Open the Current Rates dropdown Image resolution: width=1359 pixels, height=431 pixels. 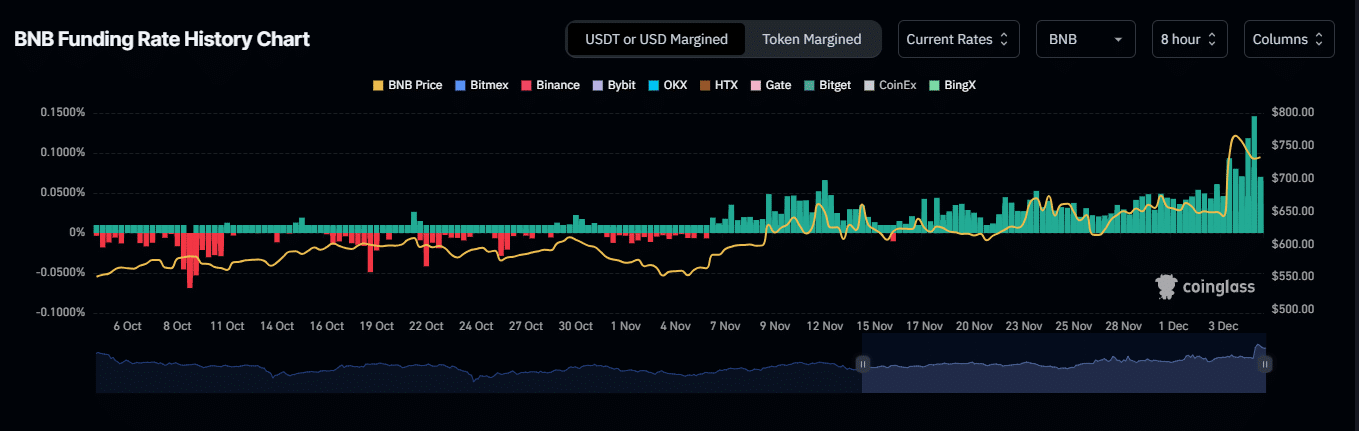[x=959, y=39]
